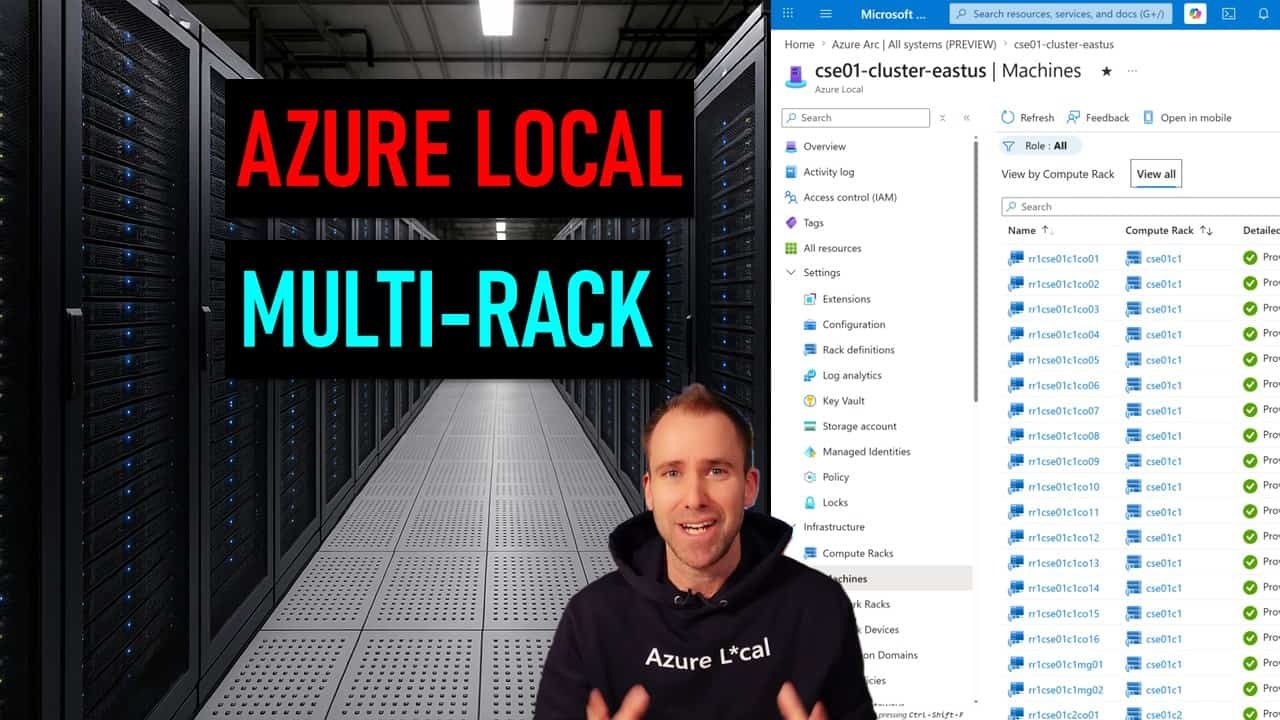Switch to View by Compute Rack tab
Viewport: 1280px width, 720px height.
pyautogui.click(x=1058, y=174)
